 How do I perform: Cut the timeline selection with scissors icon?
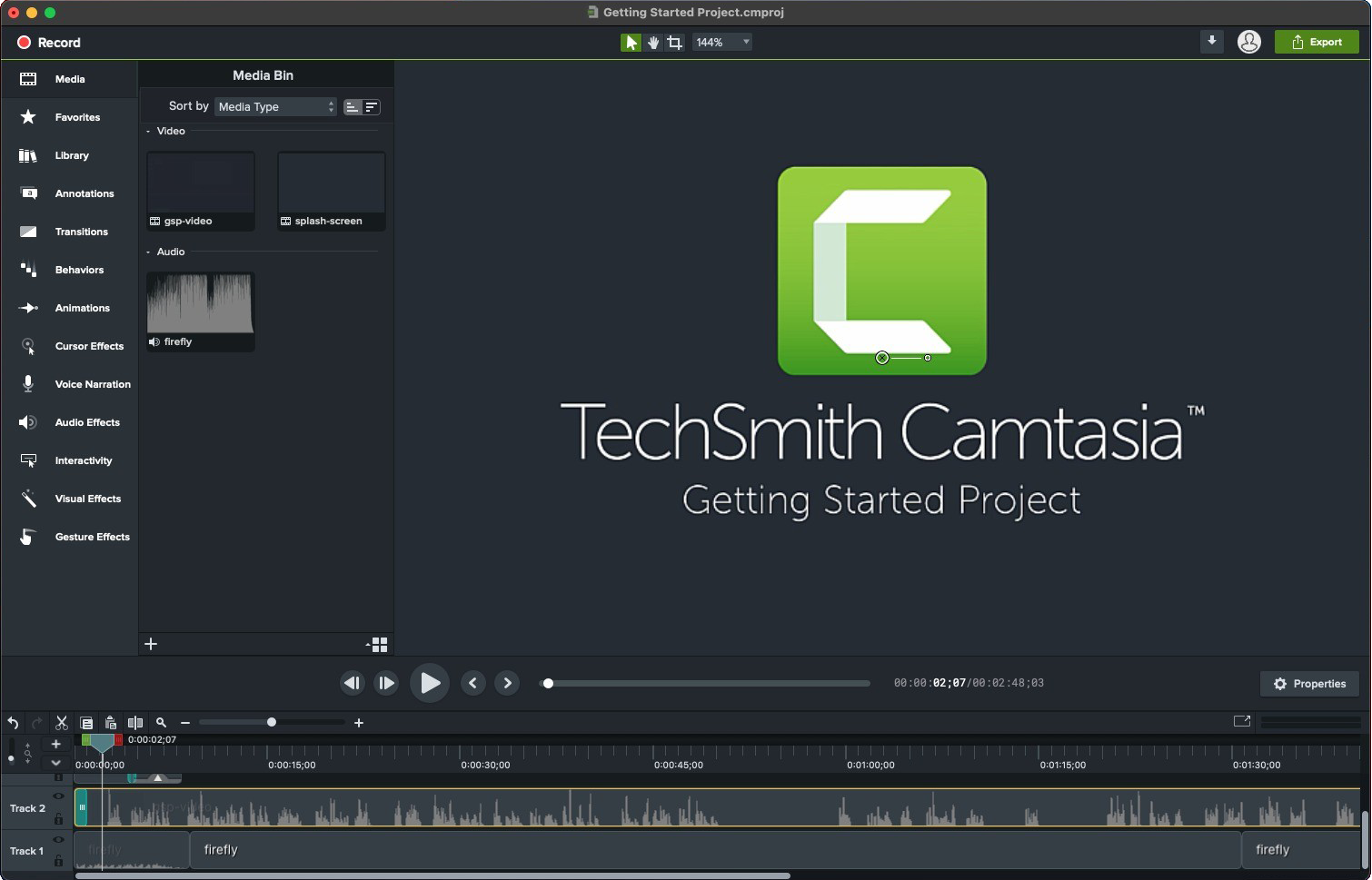point(61,722)
